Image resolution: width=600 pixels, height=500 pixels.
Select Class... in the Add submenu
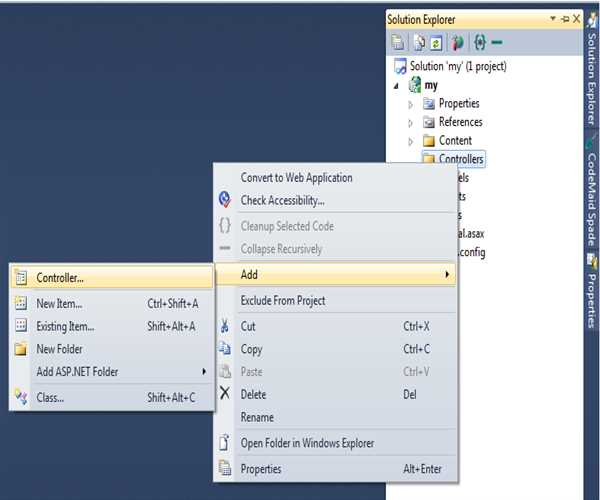click(50, 397)
